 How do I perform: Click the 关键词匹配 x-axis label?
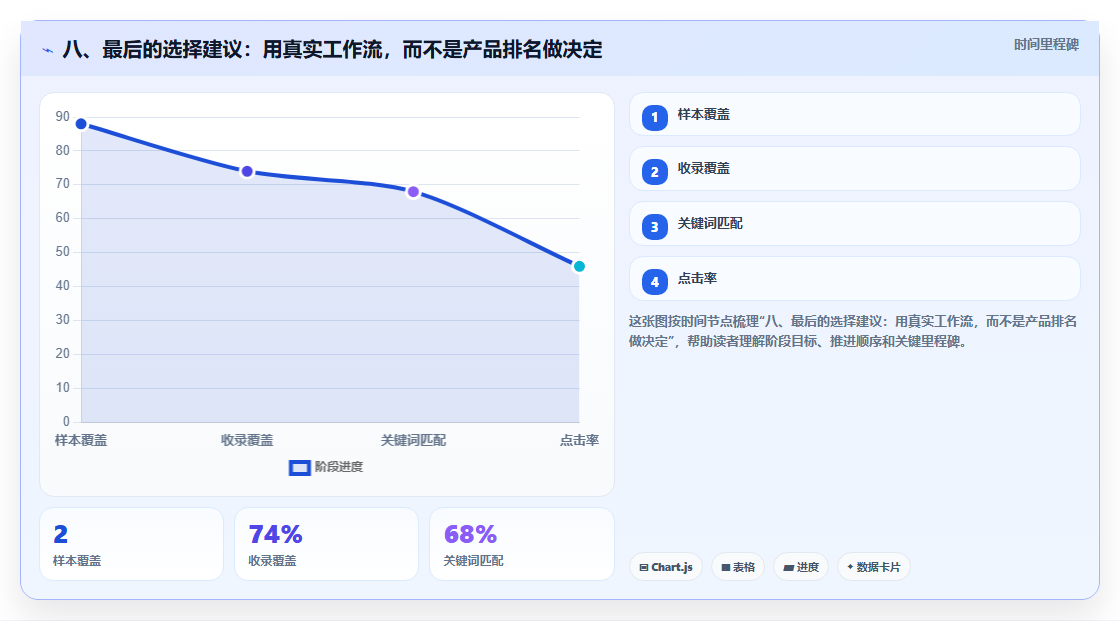click(413, 441)
